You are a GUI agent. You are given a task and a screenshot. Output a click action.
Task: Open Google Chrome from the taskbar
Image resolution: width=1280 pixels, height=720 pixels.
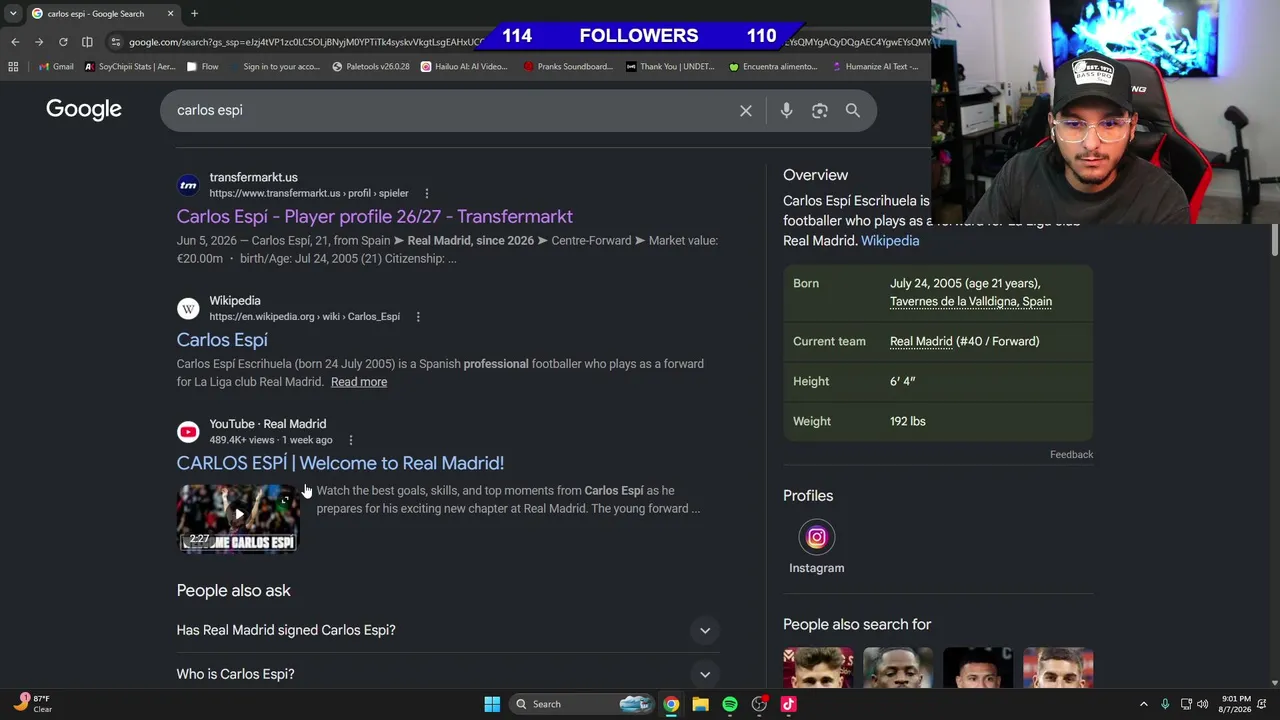click(671, 704)
